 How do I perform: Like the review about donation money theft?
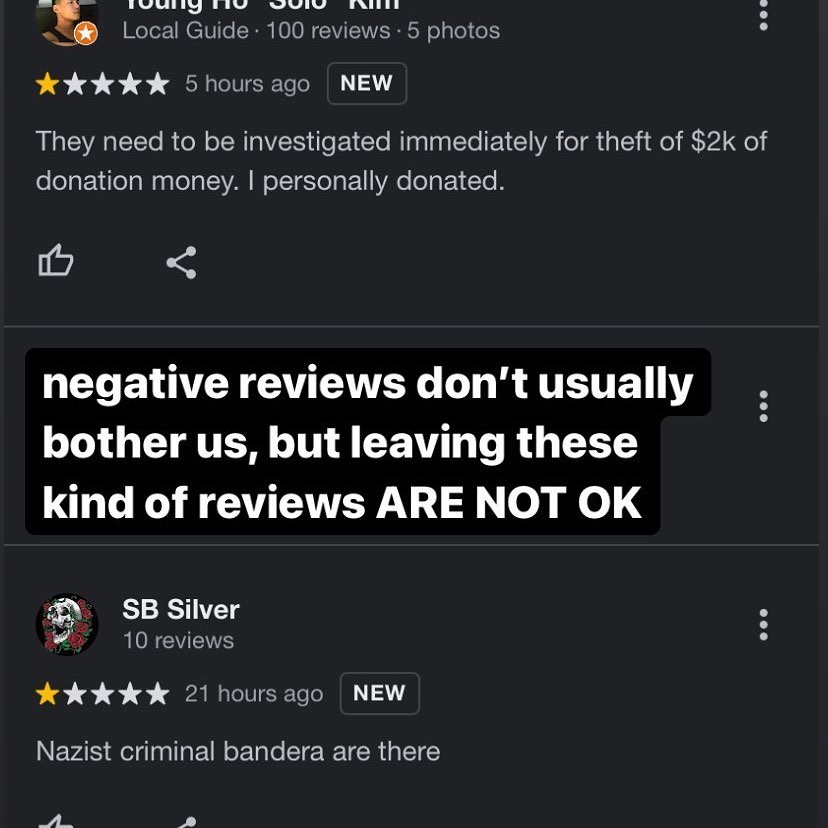coord(55,260)
